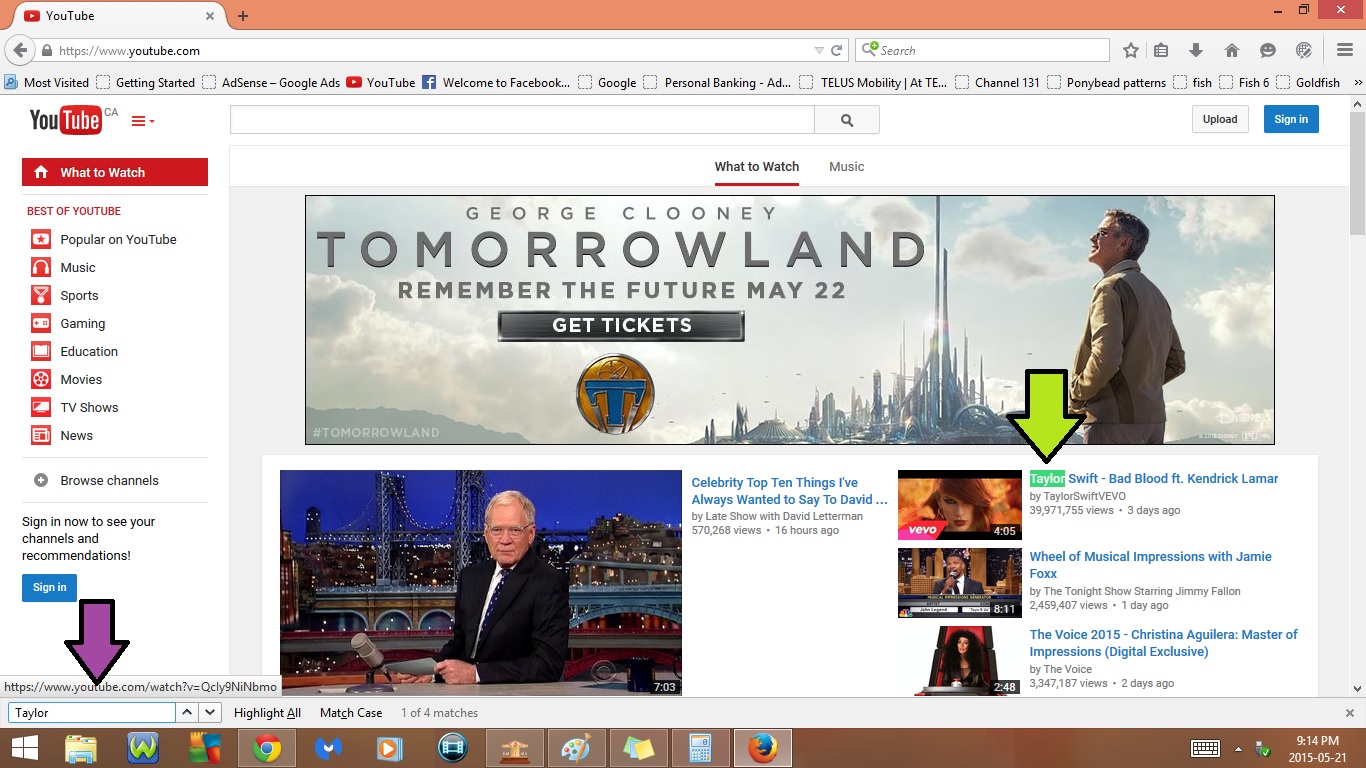The width and height of the screenshot is (1366, 768).
Task: Close the find bar with the X
Action: coord(1350,713)
